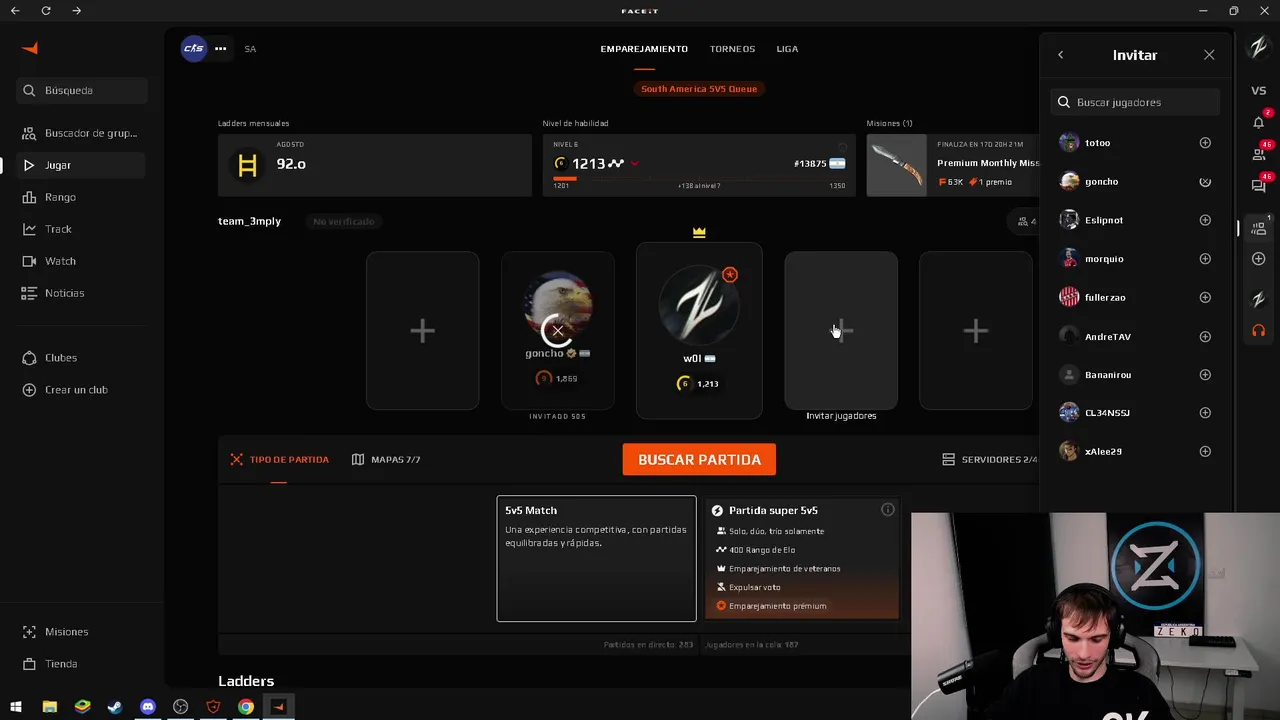This screenshot has width=1280, height=720.
Task: Click the Invitar jugadores slot plus
Action: pos(841,331)
